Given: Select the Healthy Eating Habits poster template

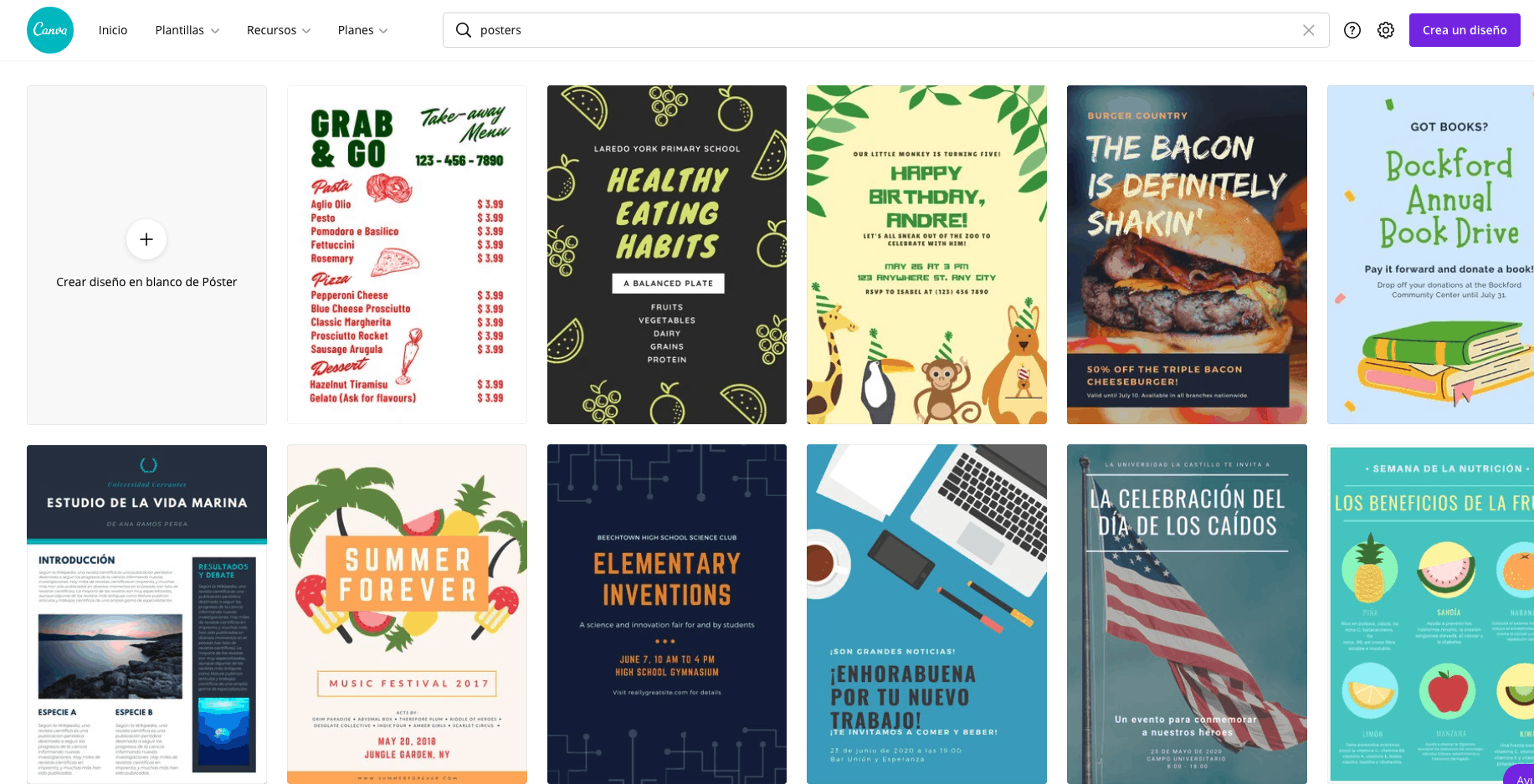Looking at the screenshot, I should point(667,254).
